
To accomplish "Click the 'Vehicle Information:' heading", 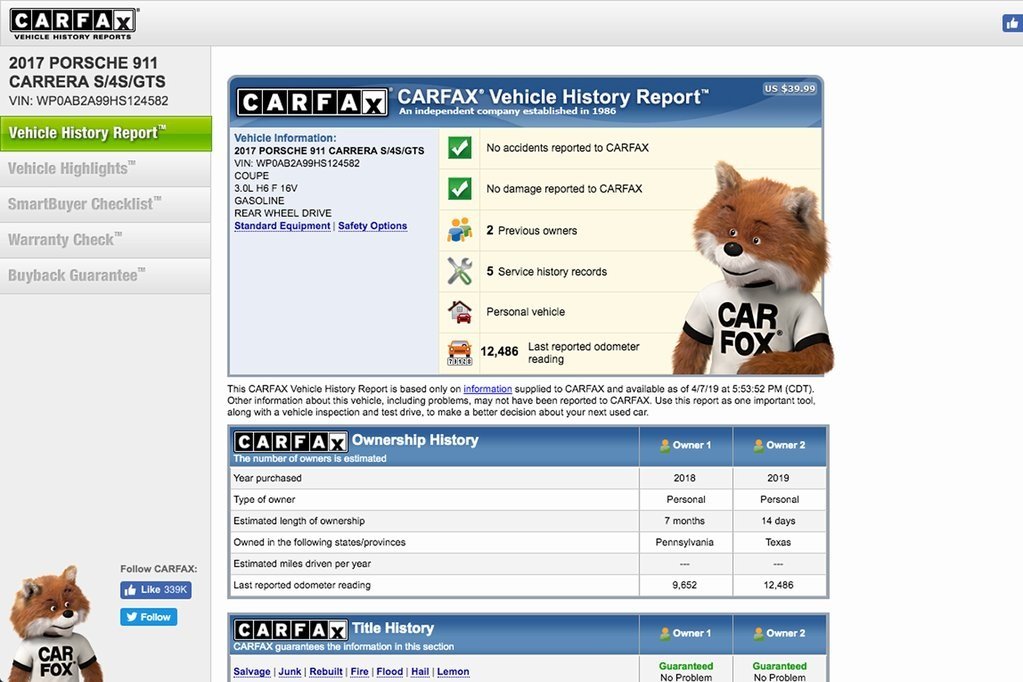I will coord(286,138).
